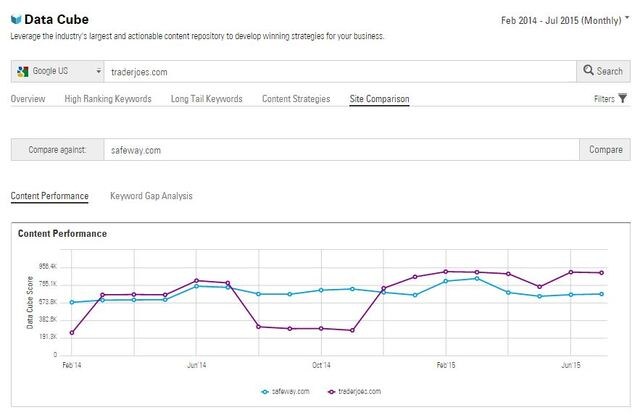Click the Data Cube logo icon
The height and width of the screenshot is (415, 640).
(x=16, y=18)
